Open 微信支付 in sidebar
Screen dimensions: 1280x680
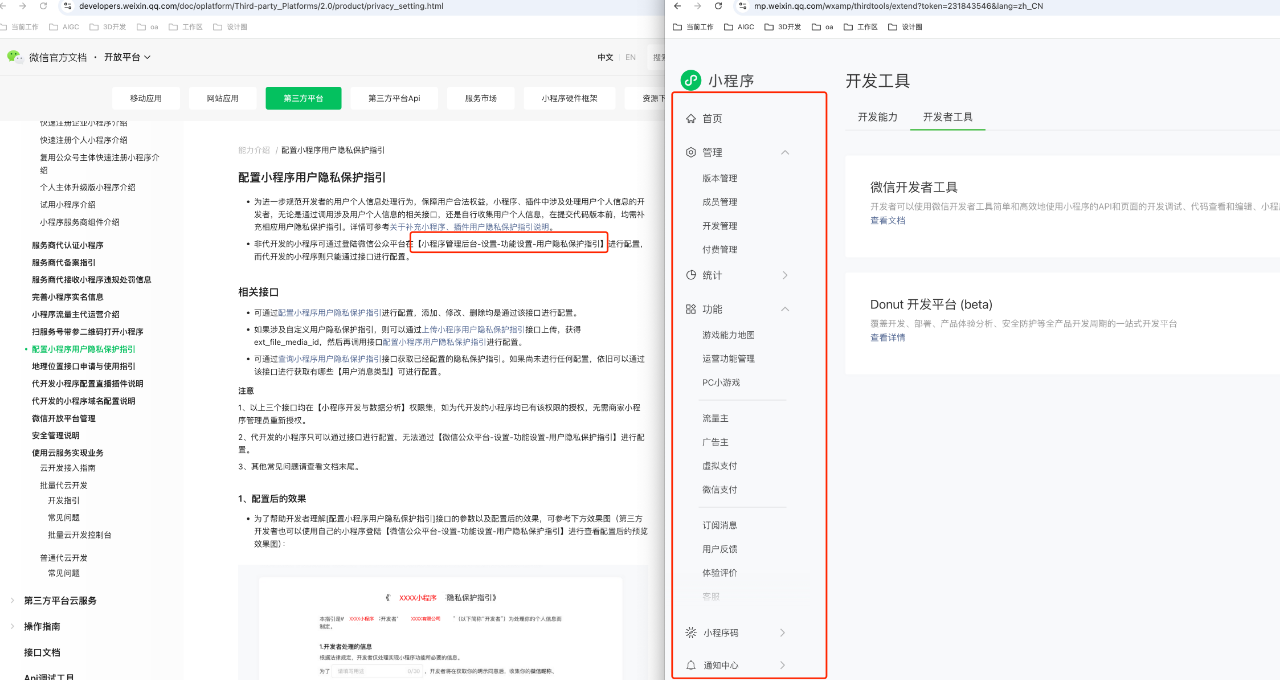(x=720, y=489)
